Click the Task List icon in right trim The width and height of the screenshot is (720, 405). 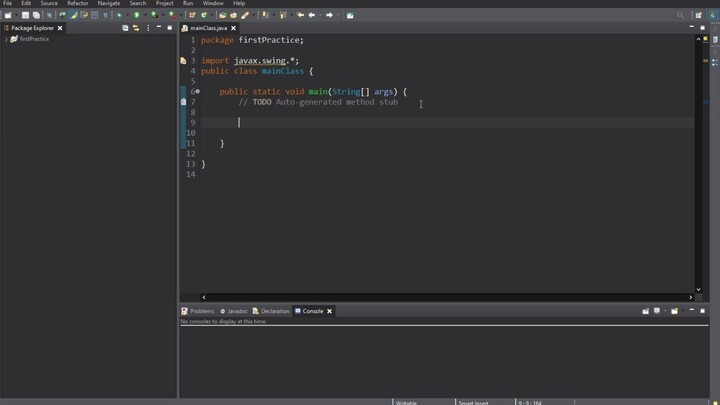(x=715, y=39)
